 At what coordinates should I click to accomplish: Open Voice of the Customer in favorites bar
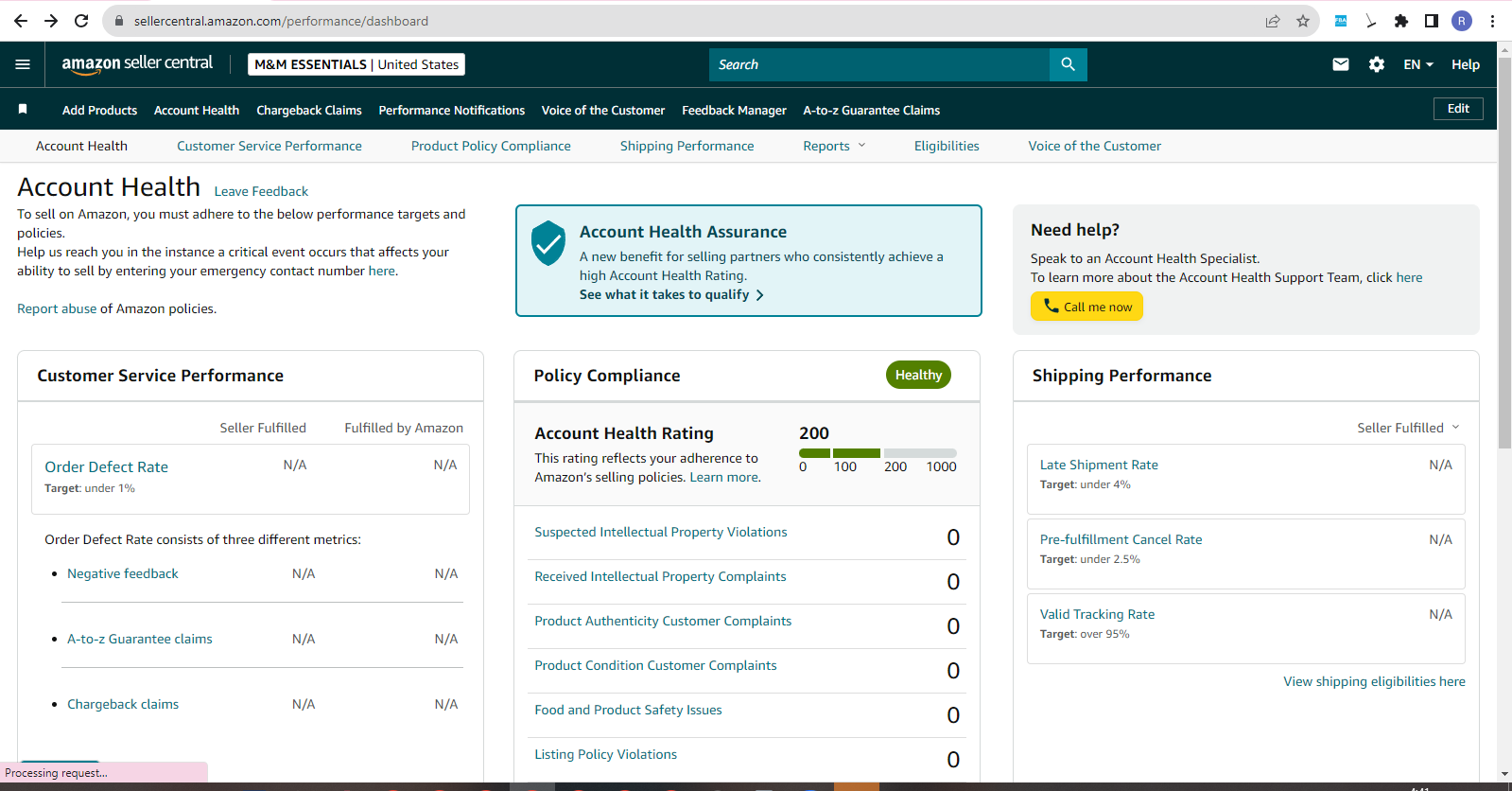tap(603, 110)
